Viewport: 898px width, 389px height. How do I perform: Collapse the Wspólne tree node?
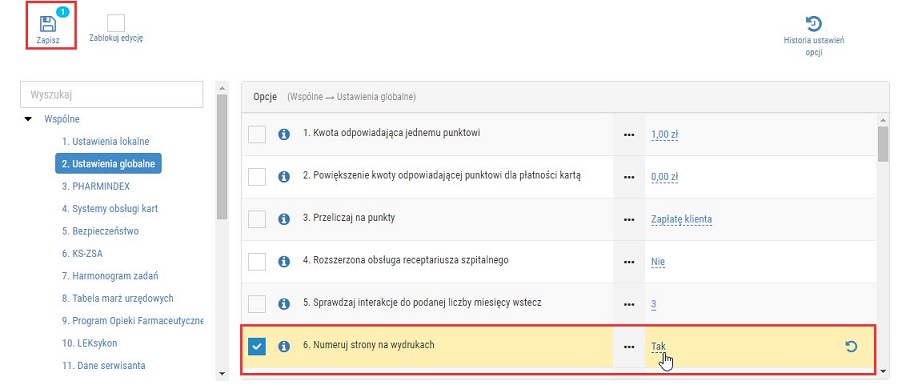tap(28, 120)
